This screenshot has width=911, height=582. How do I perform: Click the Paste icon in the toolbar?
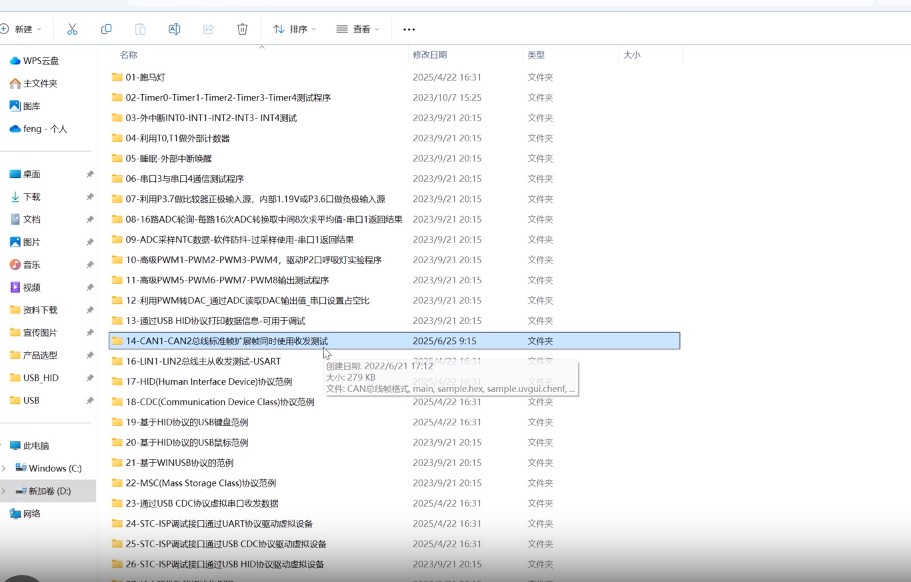pos(139,29)
